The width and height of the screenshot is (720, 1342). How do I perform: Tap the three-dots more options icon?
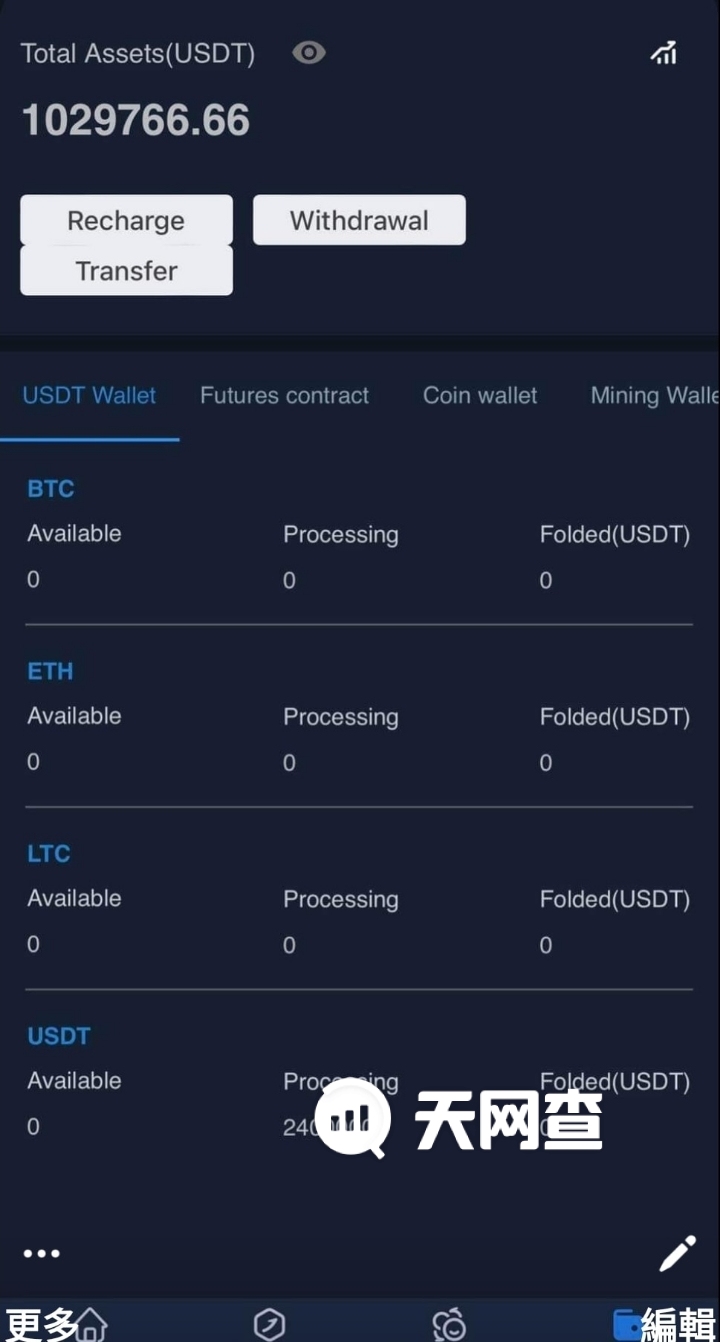tap(42, 1253)
